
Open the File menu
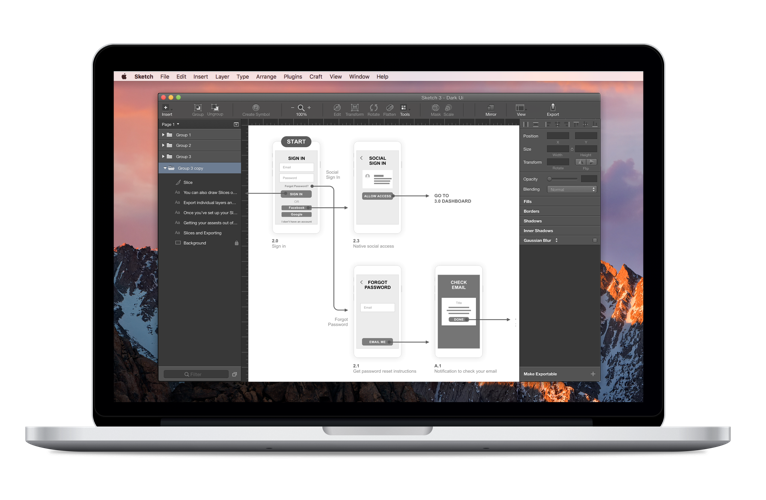click(x=165, y=77)
